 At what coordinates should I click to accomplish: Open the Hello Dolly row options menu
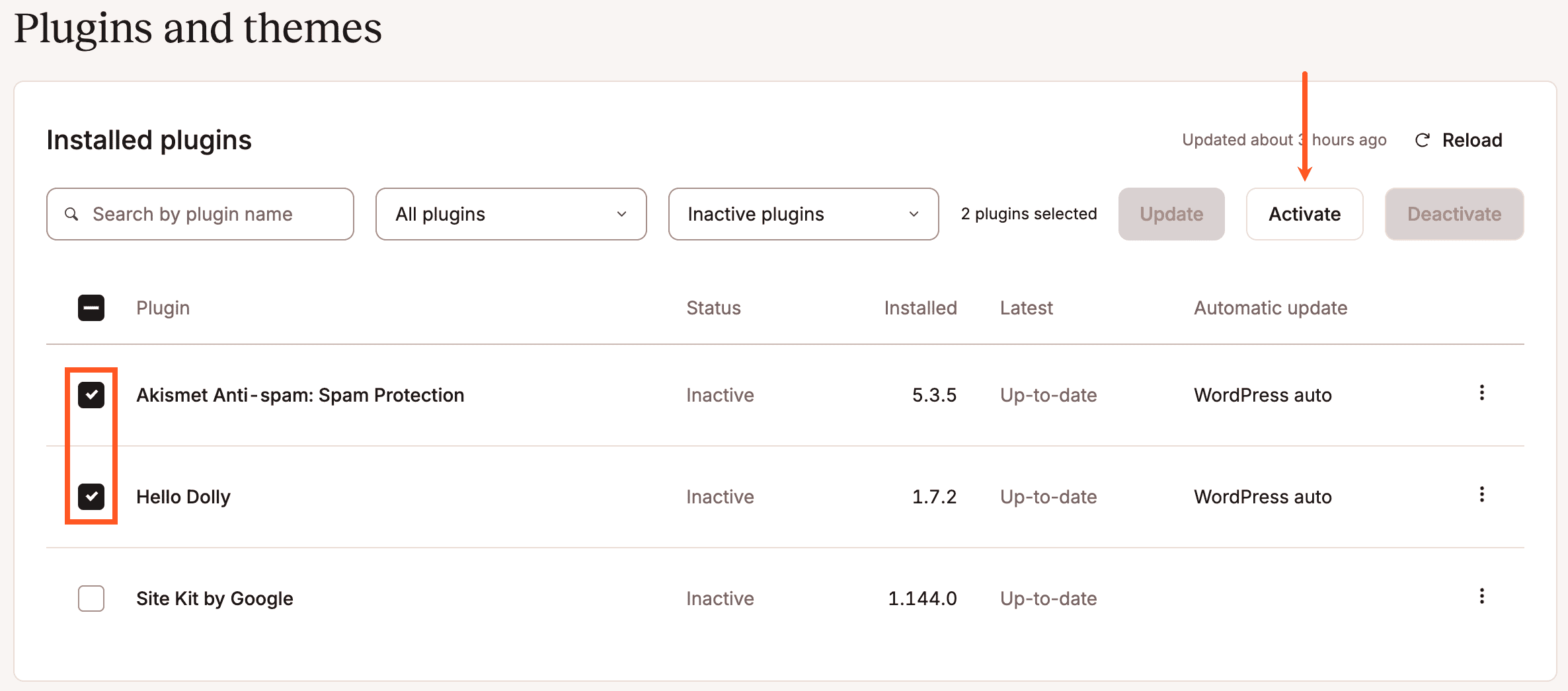(x=1481, y=495)
